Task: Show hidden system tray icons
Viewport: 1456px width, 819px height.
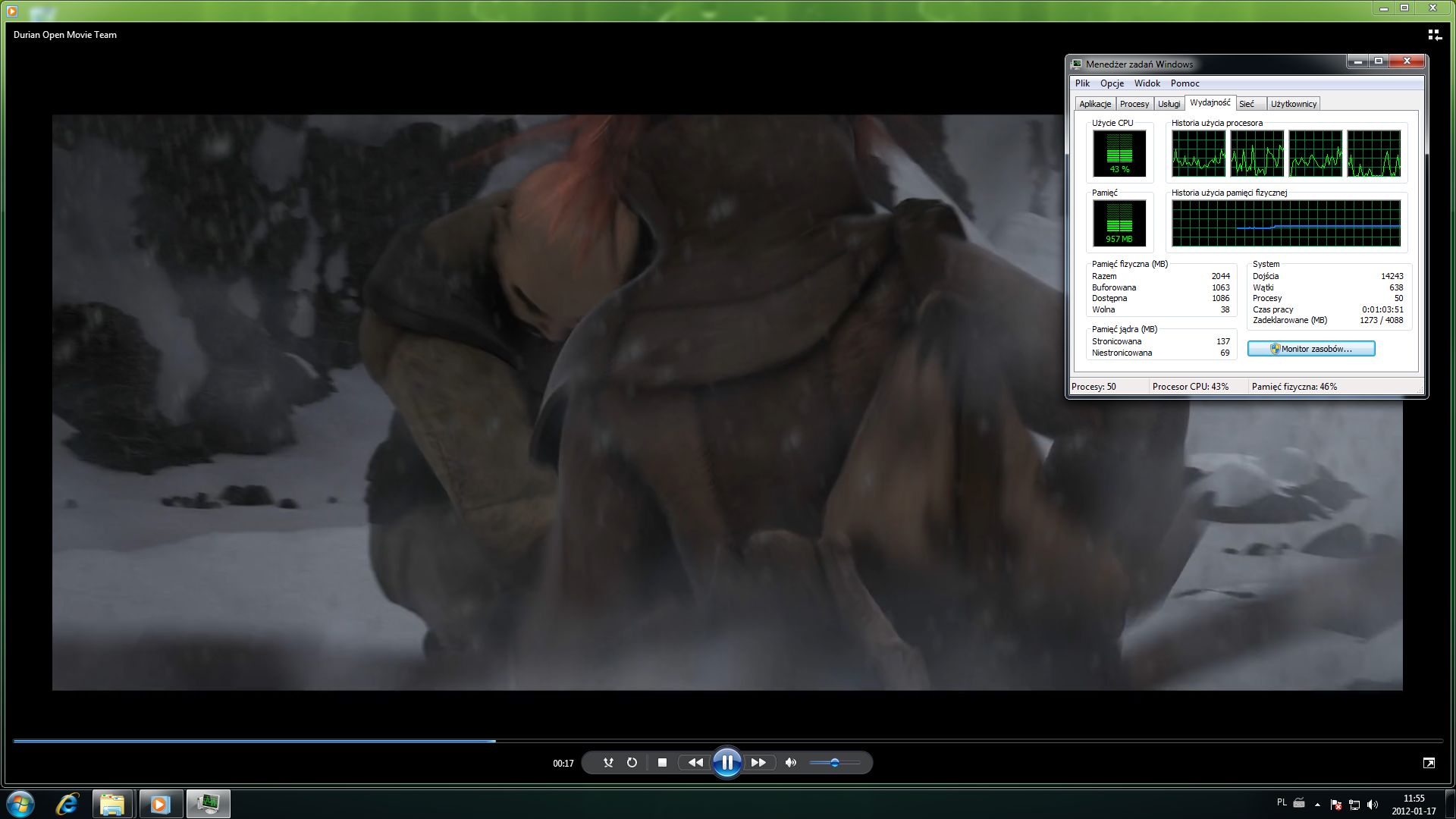Action: pos(1317,805)
